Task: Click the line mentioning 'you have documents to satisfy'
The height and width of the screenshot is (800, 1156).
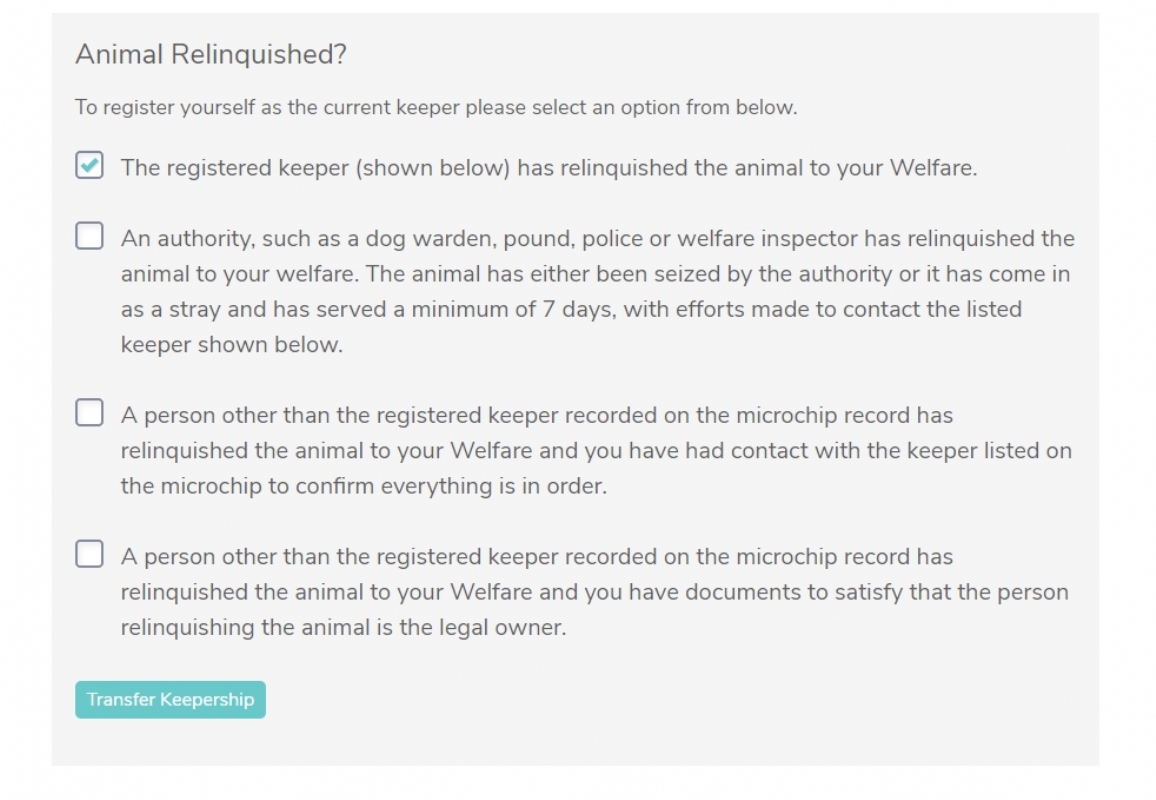Action: tap(594, 592)
